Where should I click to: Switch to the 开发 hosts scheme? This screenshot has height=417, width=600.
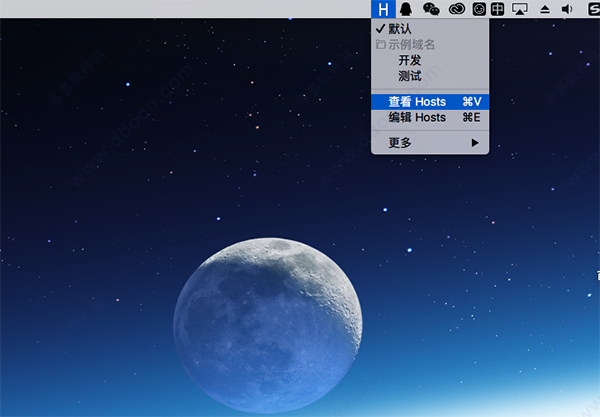430,60
